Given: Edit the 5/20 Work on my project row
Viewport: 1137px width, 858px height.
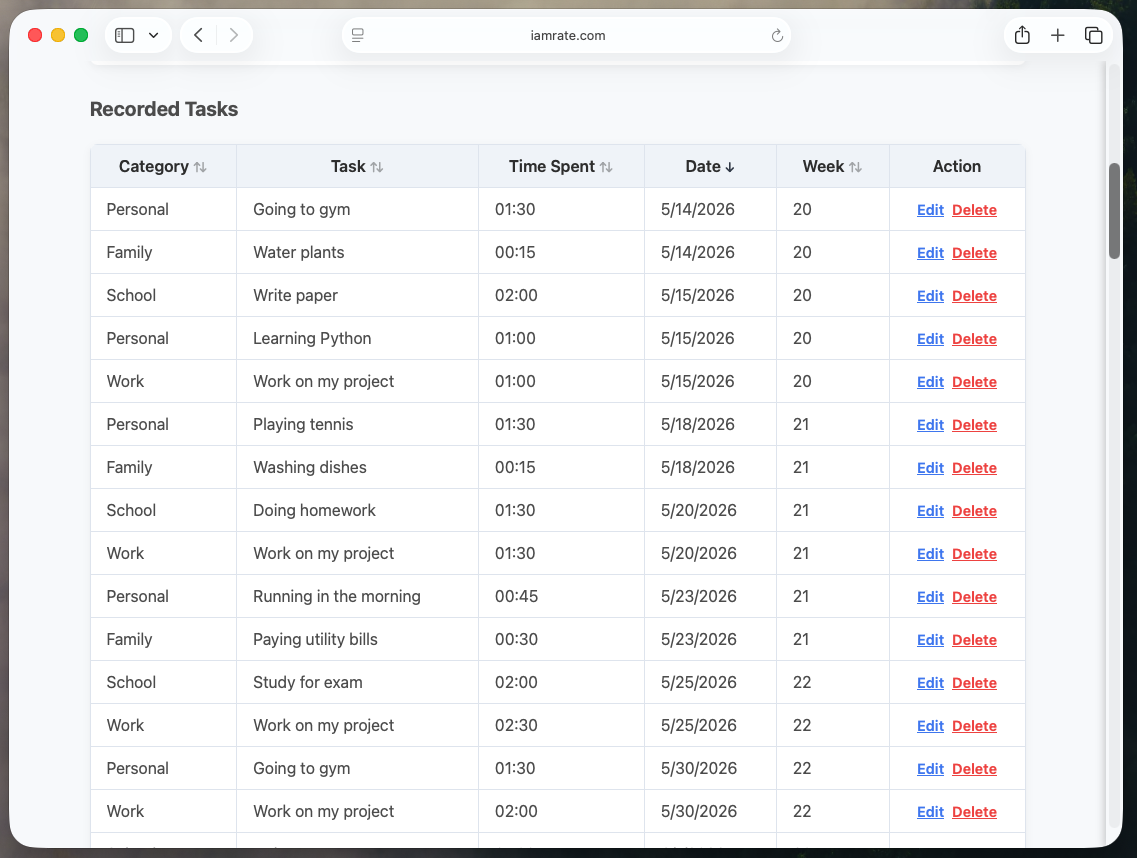Looking at the screenshot, I should pyautogui.click(x=930, y=554).
